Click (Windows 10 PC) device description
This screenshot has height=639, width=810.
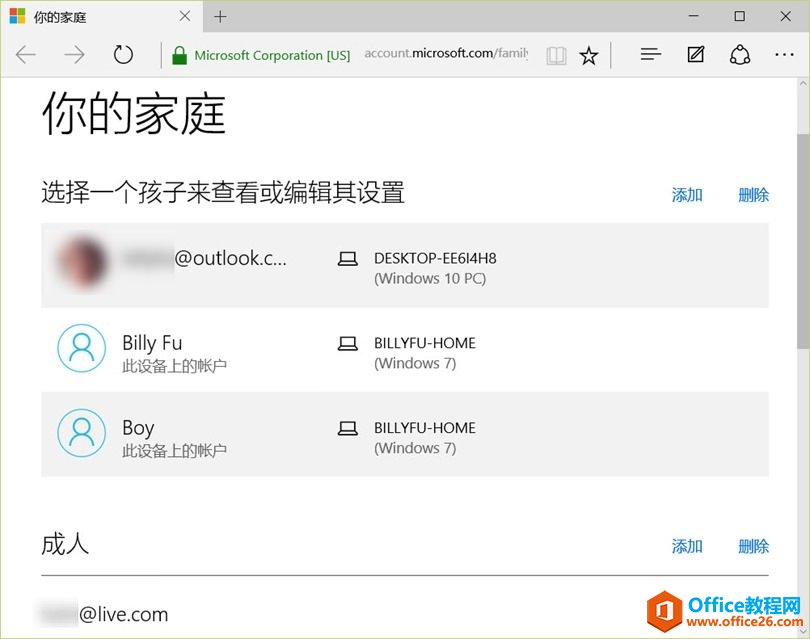(430, 279)
